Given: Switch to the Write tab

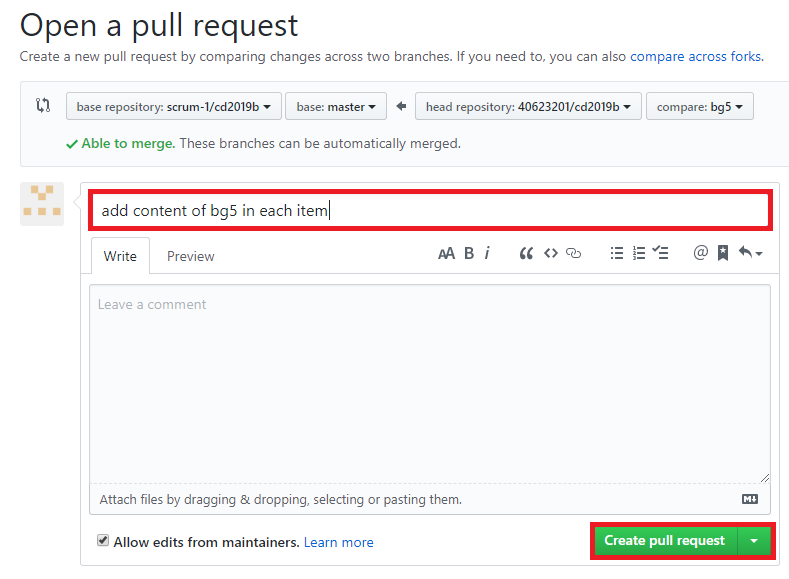Looking at the screenshot, I should 120,256.
